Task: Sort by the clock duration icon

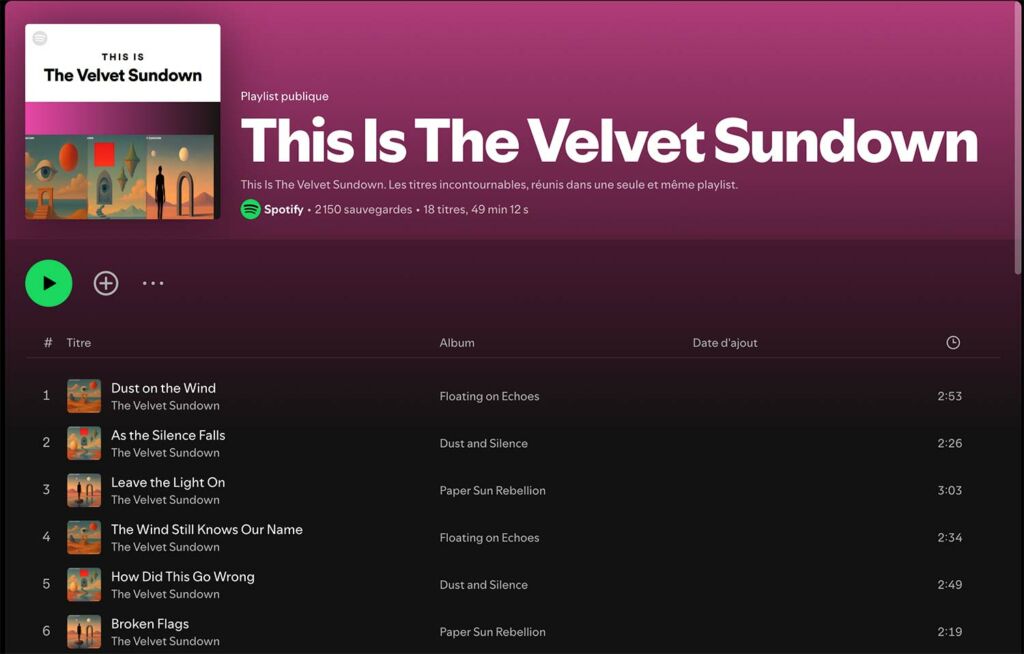Action: click(x=953, y=343)
